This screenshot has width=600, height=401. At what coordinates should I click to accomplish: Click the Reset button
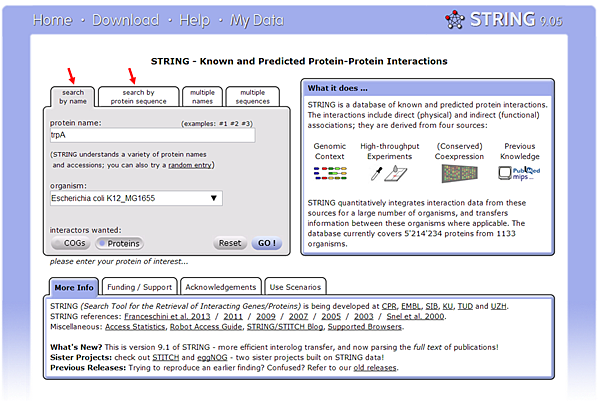point(230,243)
